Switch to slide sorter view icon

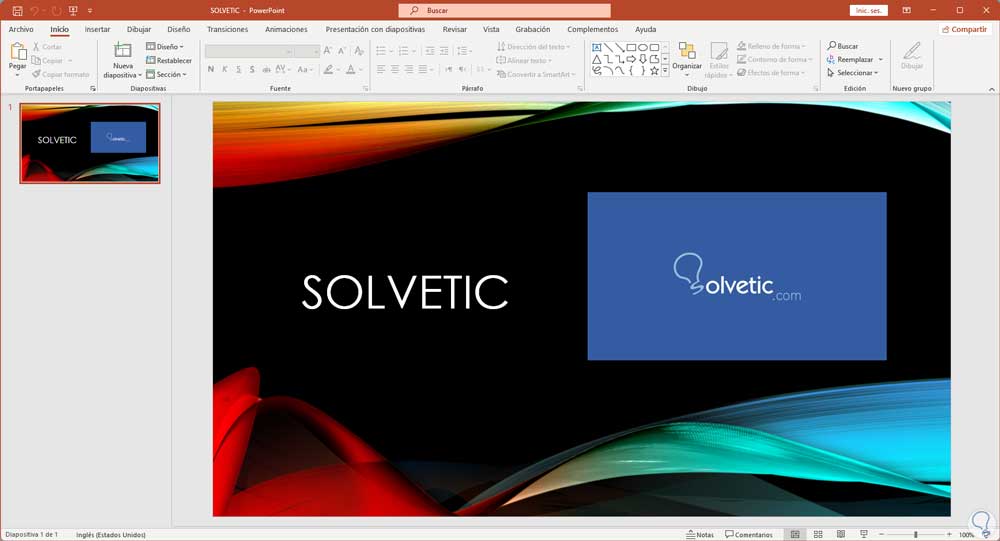[818, 535]
